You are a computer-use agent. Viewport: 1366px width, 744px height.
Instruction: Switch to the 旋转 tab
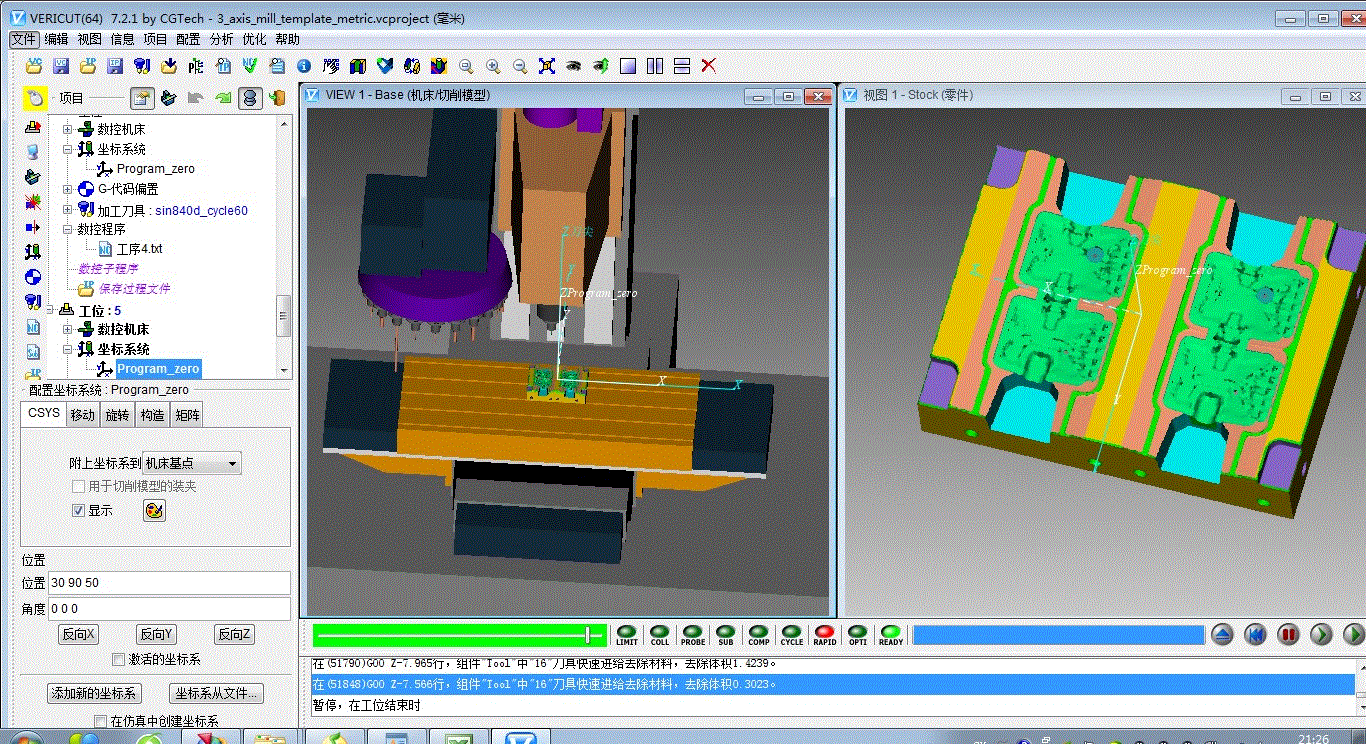[x=117, y=416]
